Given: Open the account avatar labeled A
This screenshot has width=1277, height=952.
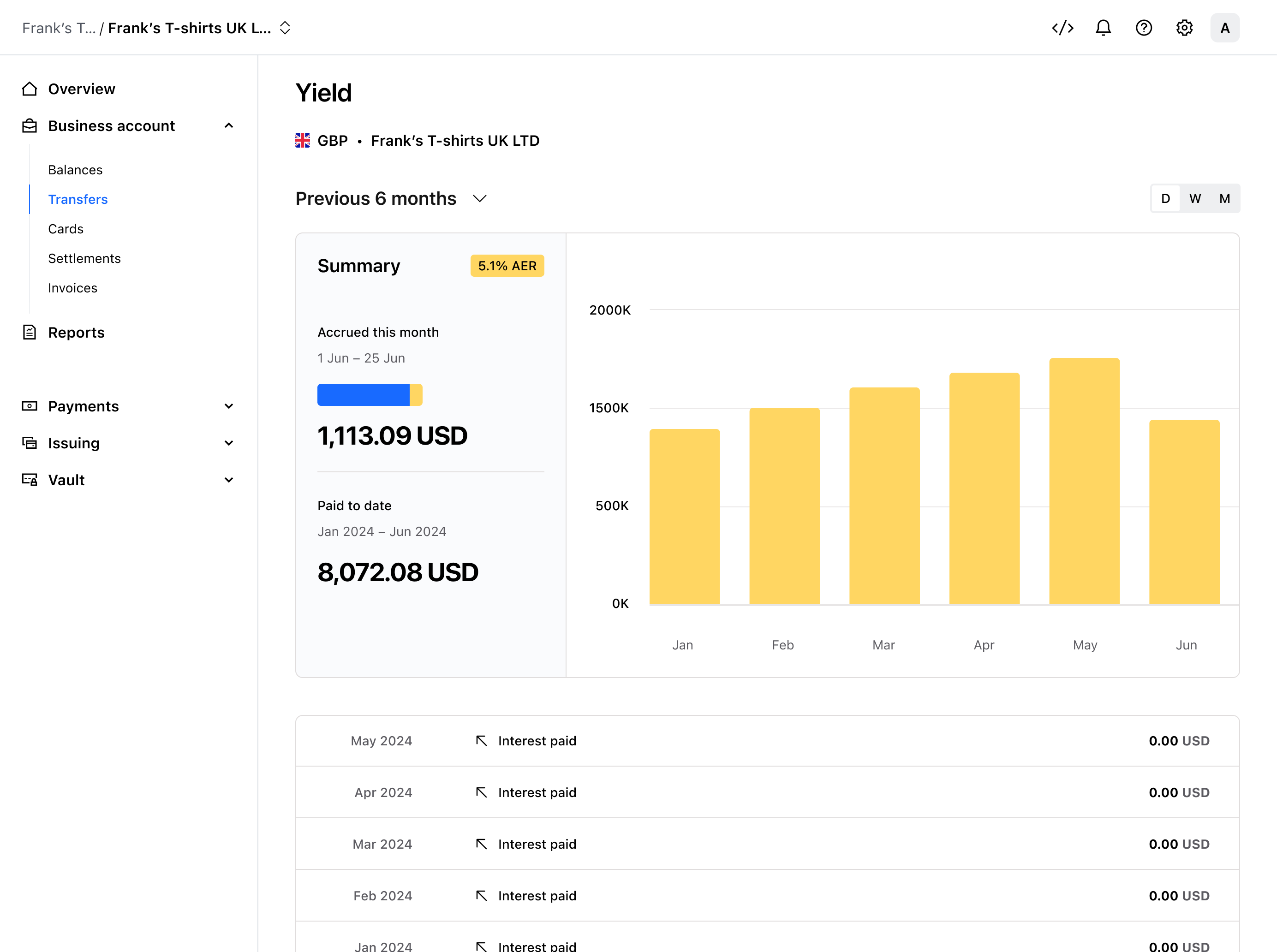Looking at the screenshot, I should click(x=1225, y=28).
